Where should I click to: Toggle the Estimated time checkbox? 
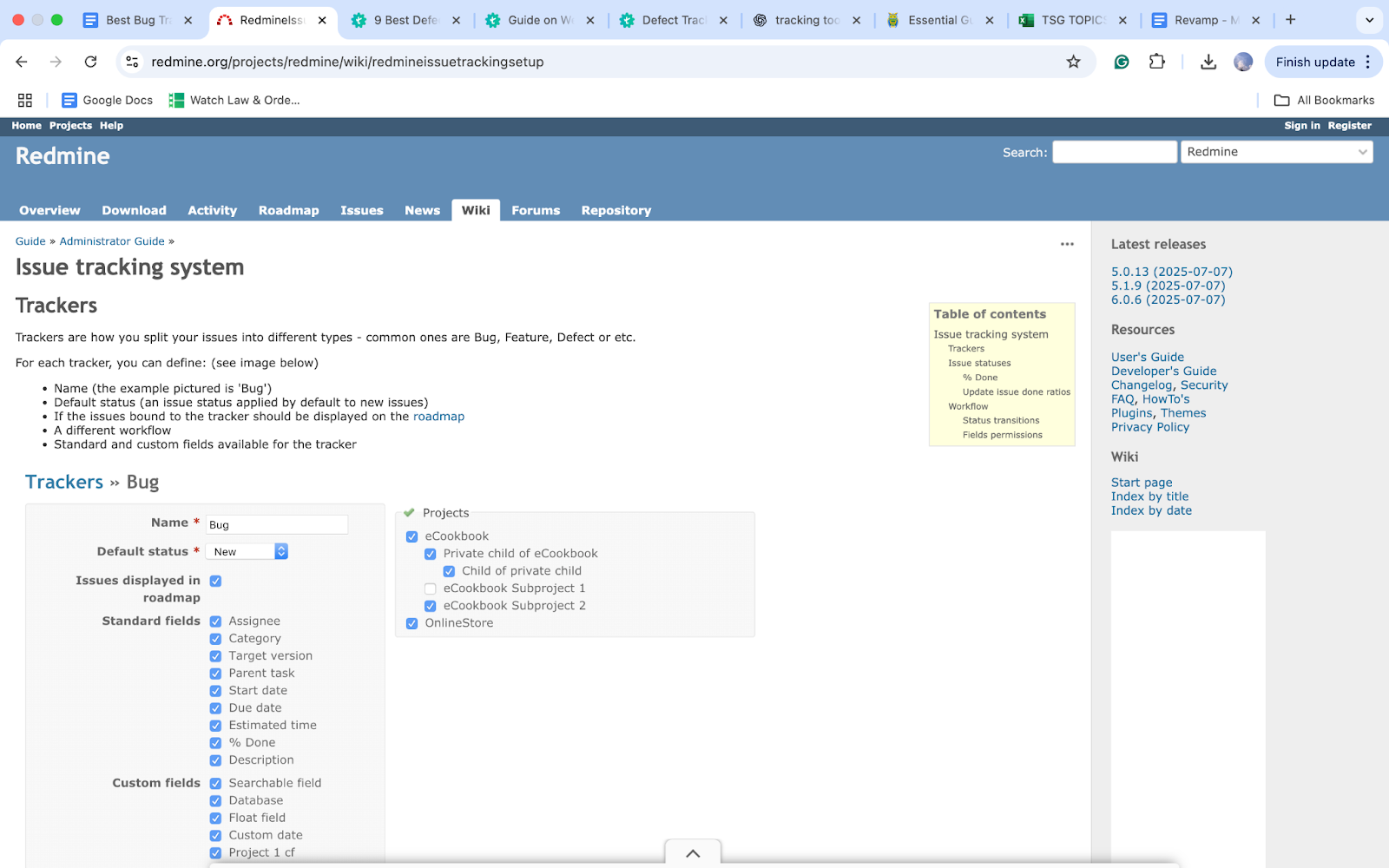click(x=215, y=726)
